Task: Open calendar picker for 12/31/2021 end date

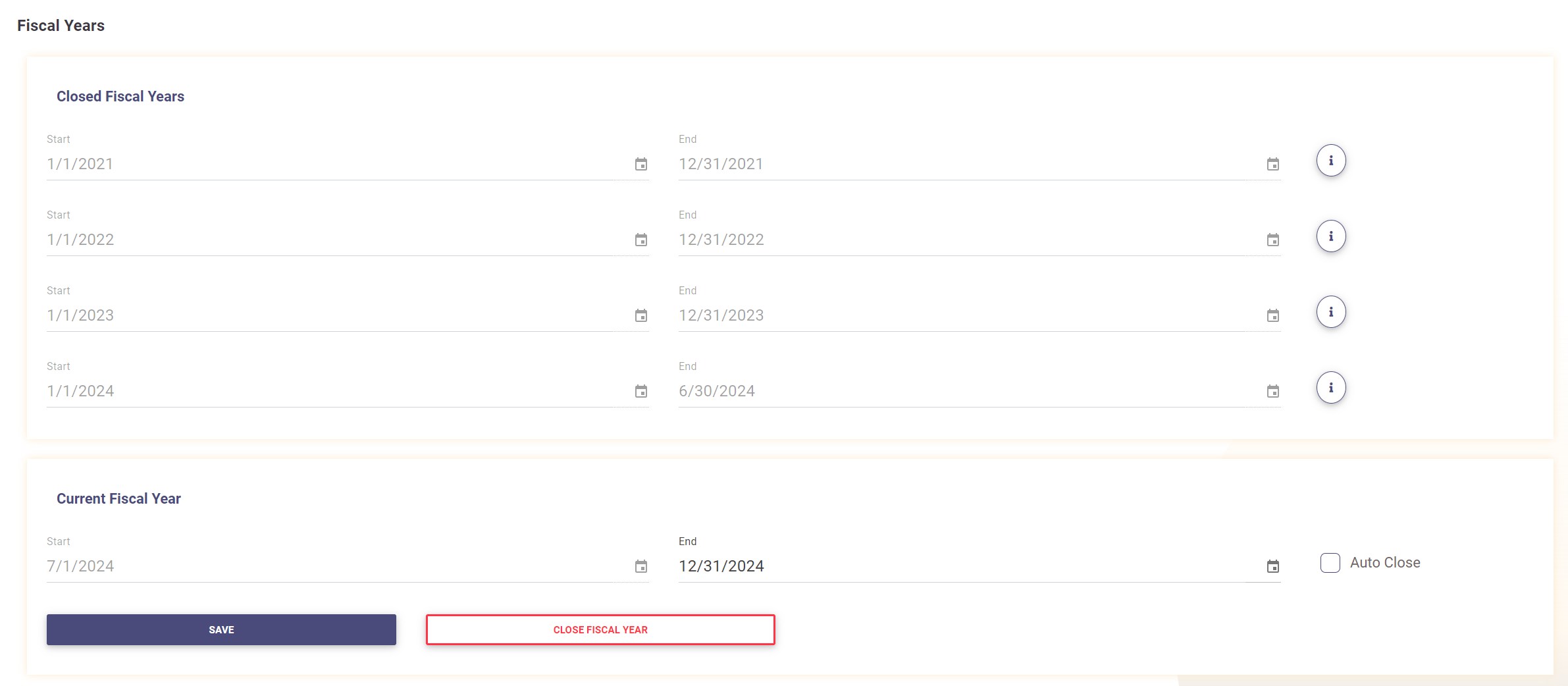Action: pyautogui.click(x=1272, y=164)
